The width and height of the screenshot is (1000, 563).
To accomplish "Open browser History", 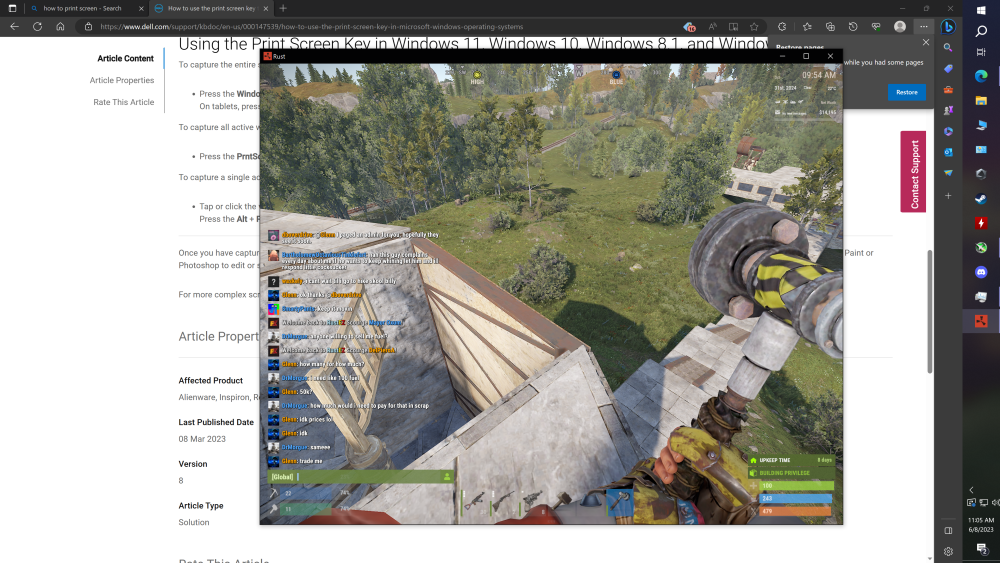I will (853, 27).
